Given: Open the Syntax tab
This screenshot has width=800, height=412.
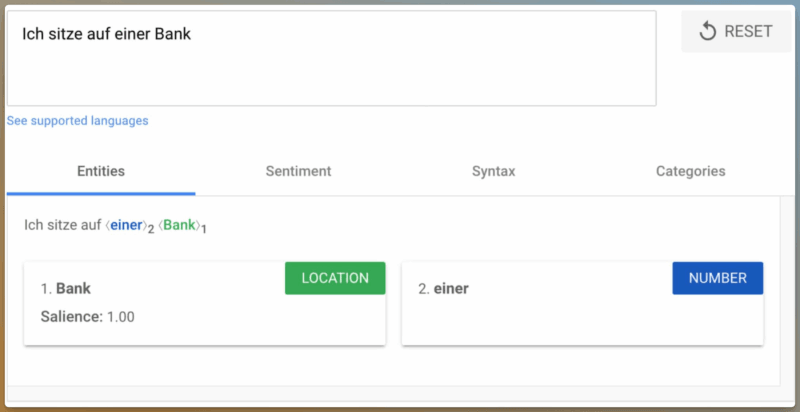Looking at the screenshot, I should click(x=493, y=171).
